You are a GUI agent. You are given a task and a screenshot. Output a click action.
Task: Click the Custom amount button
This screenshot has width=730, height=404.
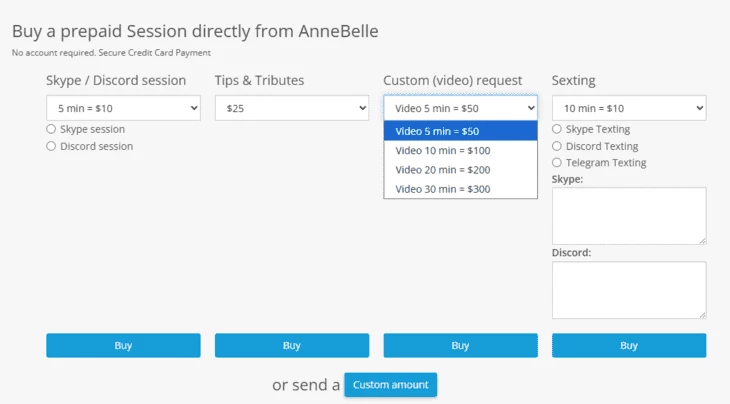click(x=390, y=385)
